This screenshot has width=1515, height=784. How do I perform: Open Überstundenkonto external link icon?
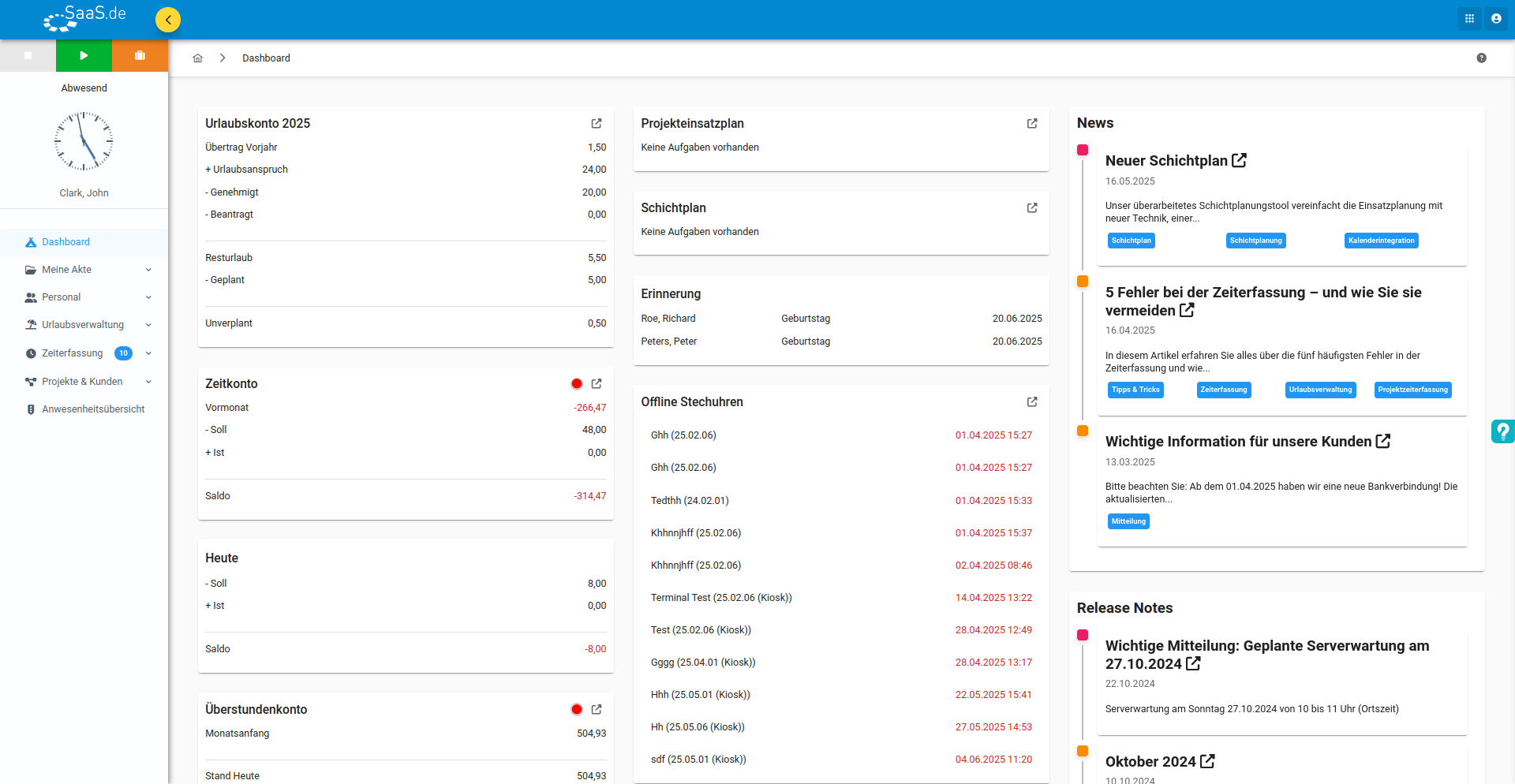[597, 710]
